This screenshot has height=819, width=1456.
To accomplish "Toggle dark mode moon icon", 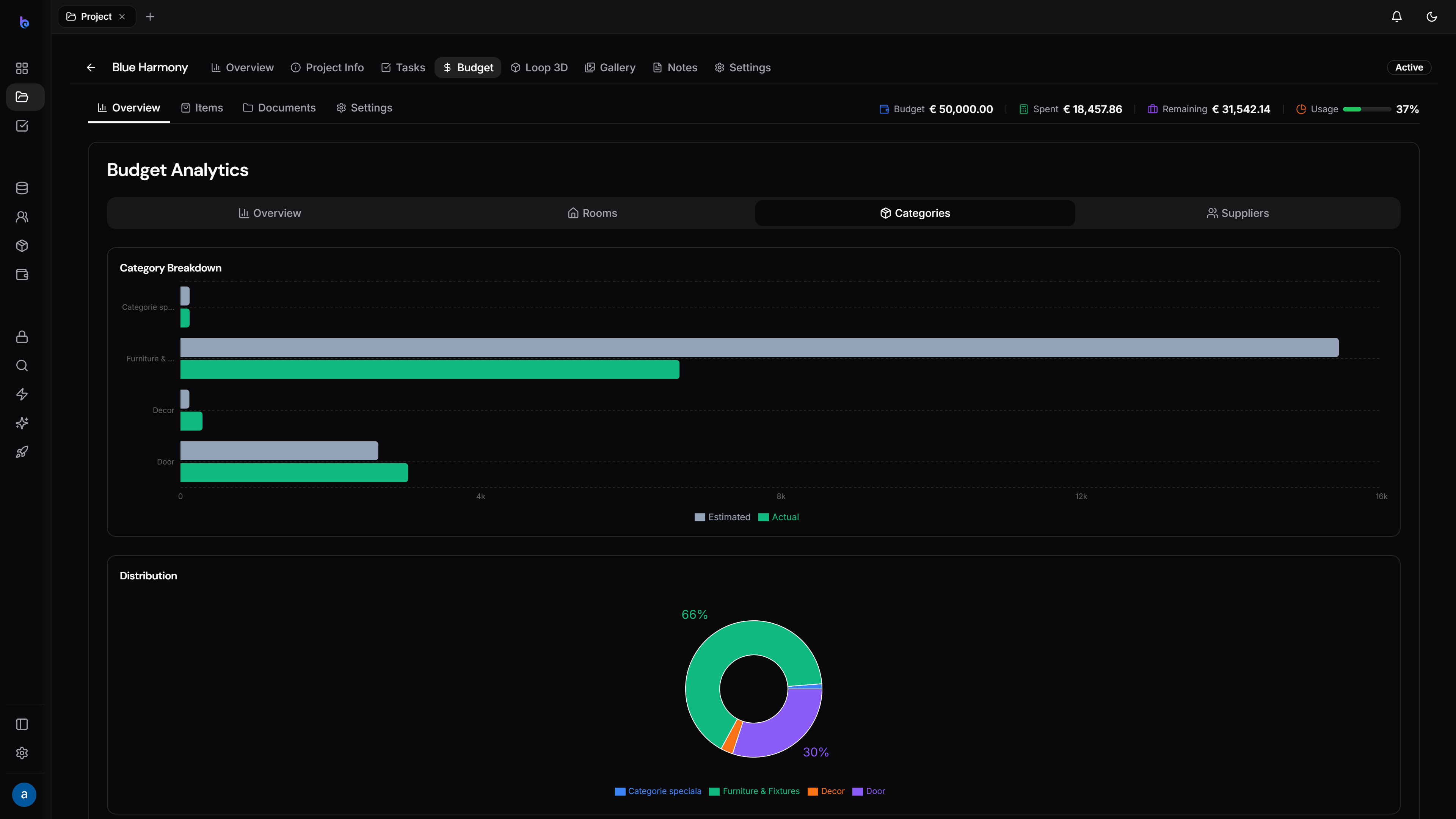I will (x=1432, y=16).
